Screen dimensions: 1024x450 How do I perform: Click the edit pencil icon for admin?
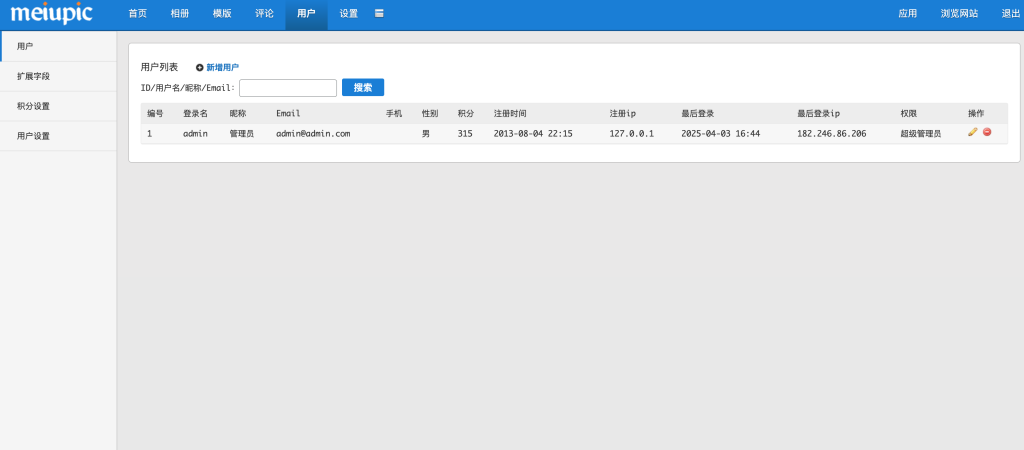(972, 132)
